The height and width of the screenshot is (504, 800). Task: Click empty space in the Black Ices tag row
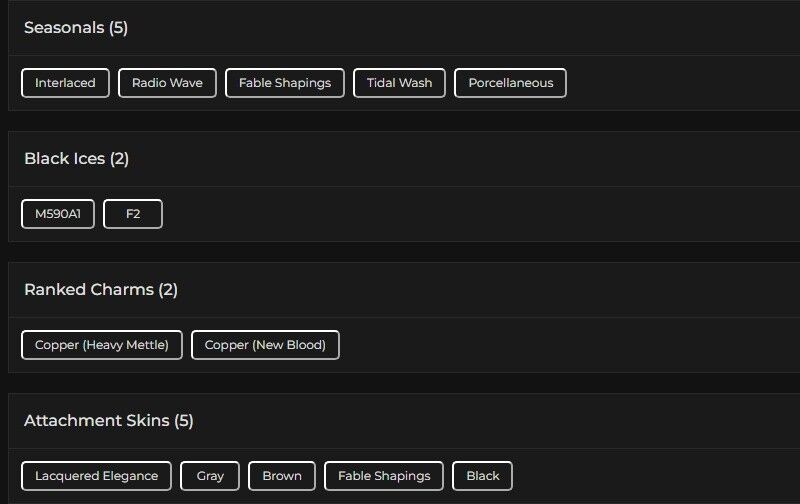[x=480, y=214]
